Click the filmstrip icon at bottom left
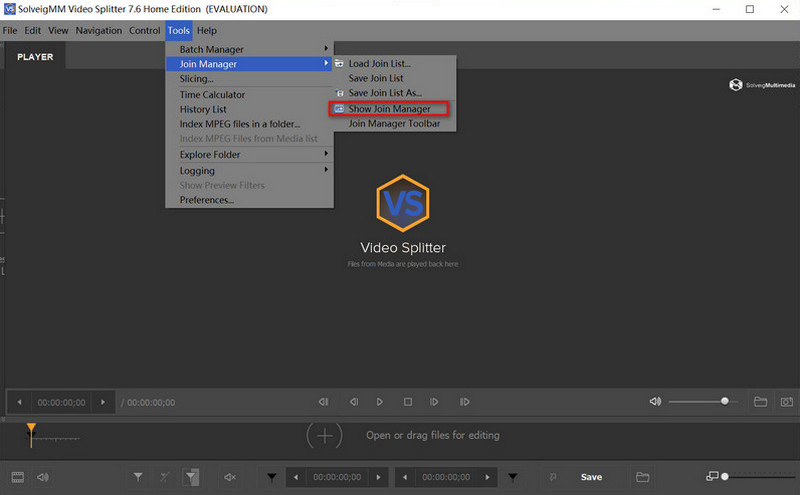Viewport: 800px width, 495px height. 17,477
